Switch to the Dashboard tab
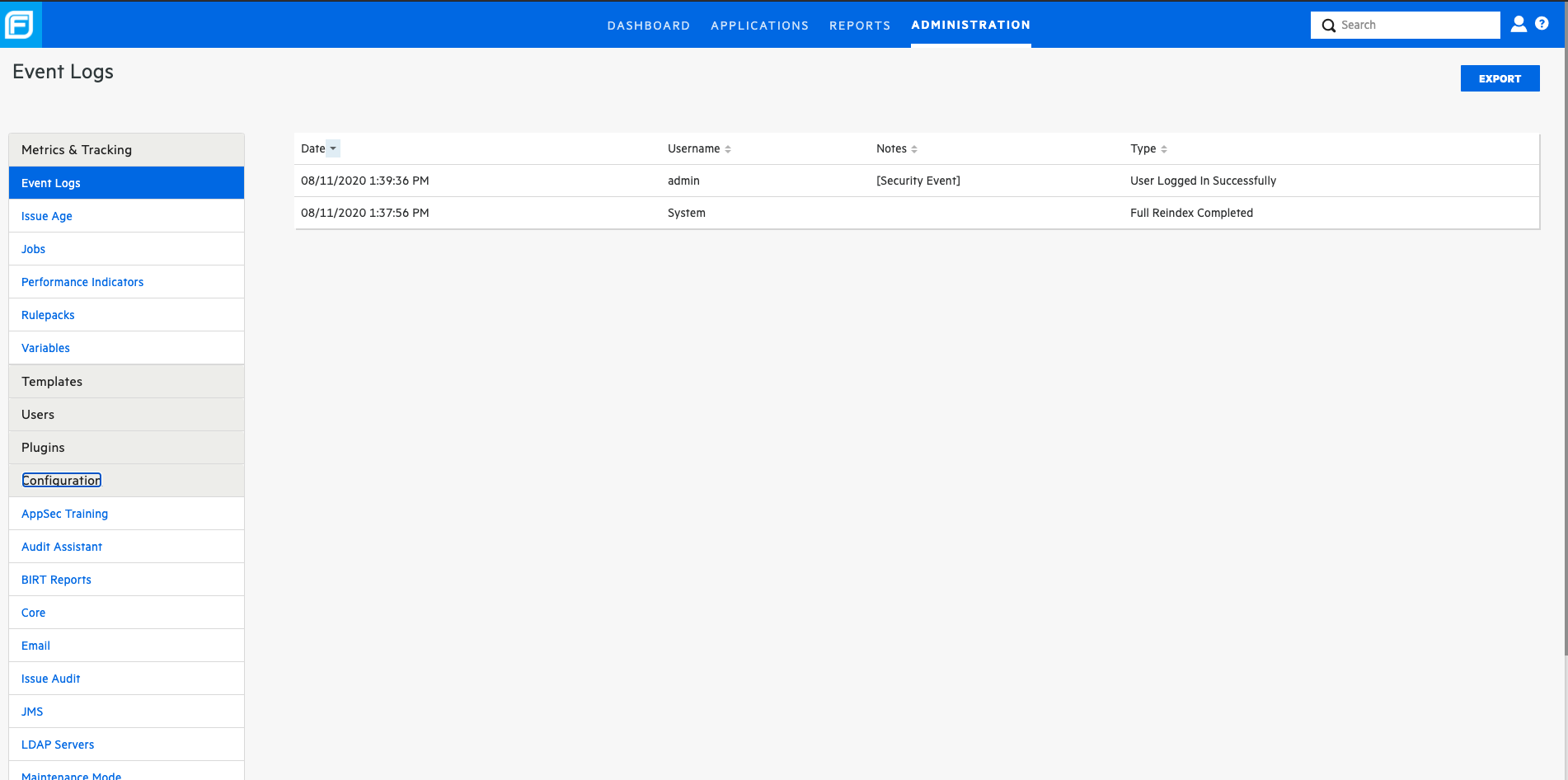The height and width of the screenshot is (780, 1568). click(x=649, y=26)
